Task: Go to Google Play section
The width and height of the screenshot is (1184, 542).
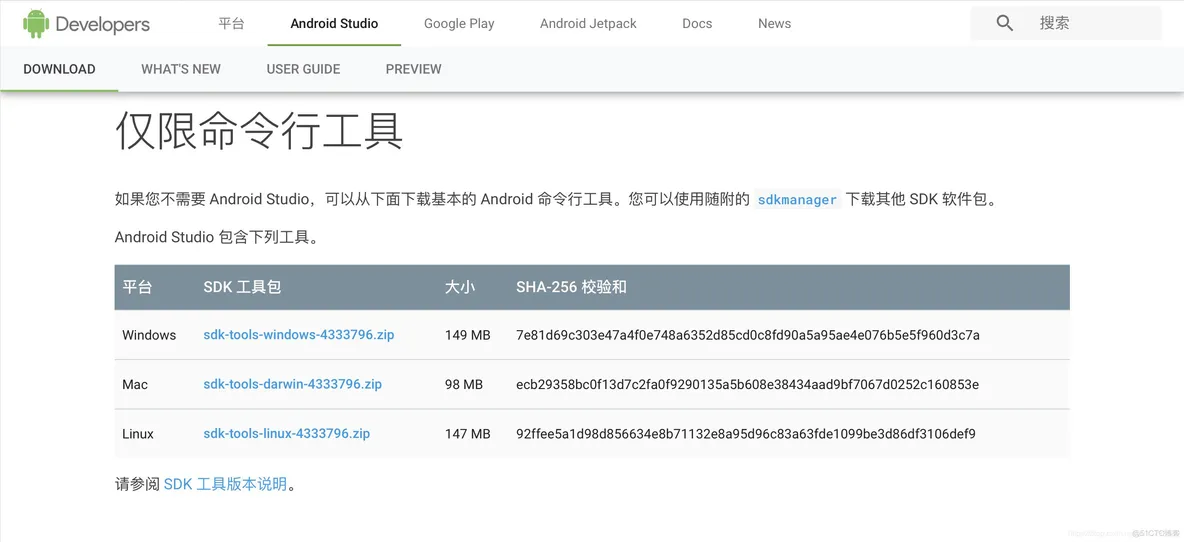Action: pos(459,23)
